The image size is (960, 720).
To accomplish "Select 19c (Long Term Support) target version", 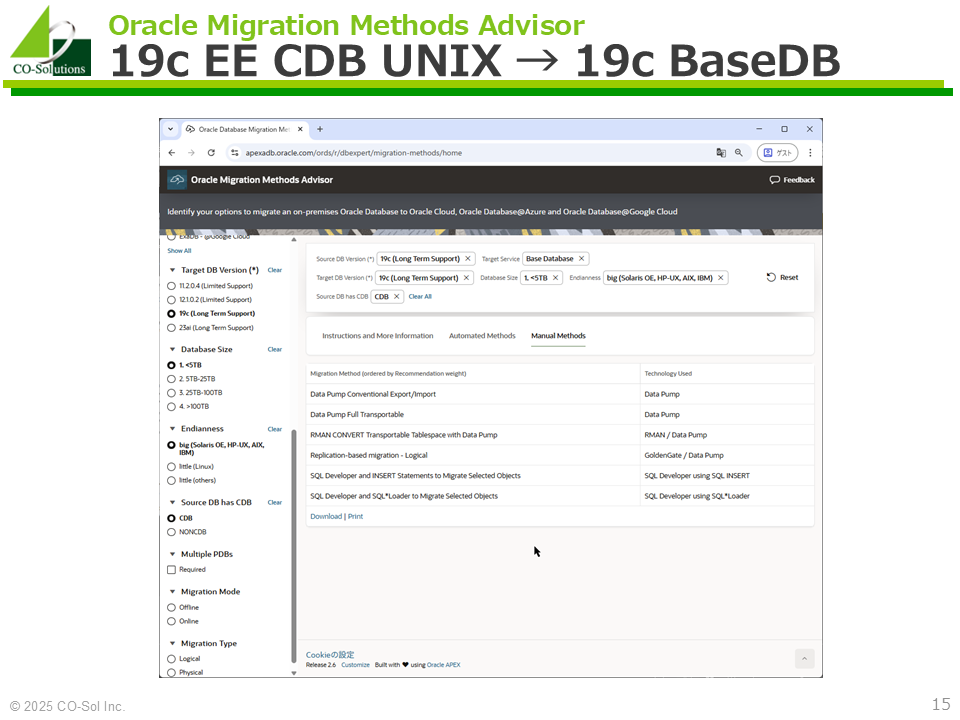I will pyautogui.click(x=171, y=313).
